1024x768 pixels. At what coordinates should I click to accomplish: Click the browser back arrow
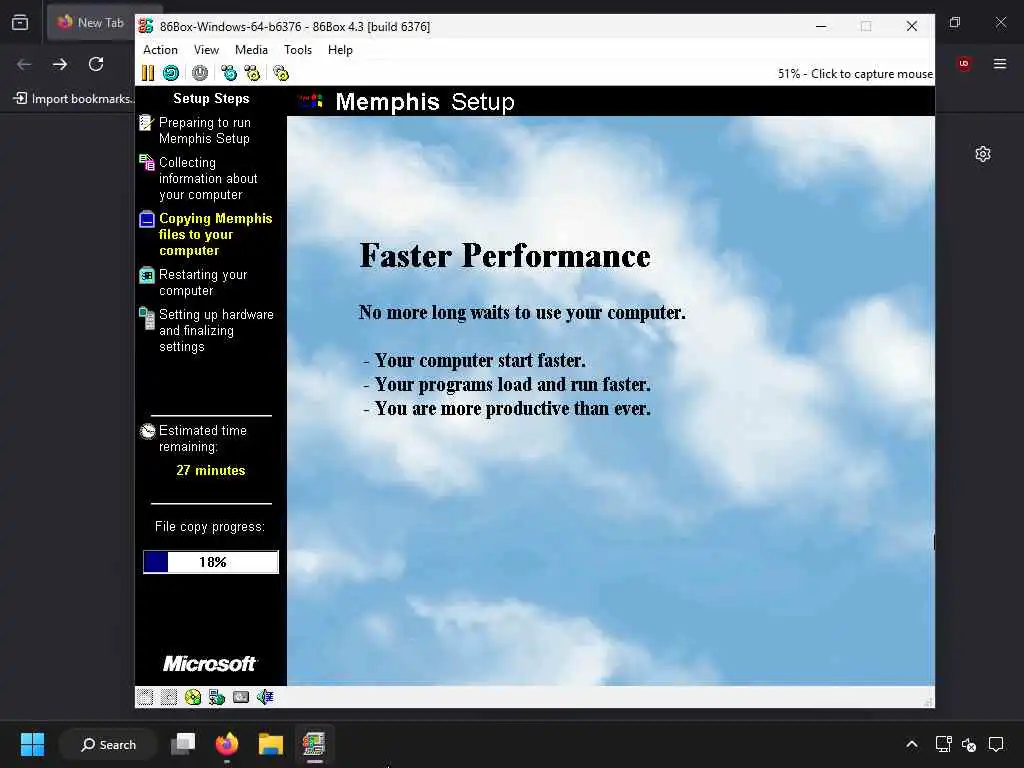pyautogui.click(x=24, y=64)
